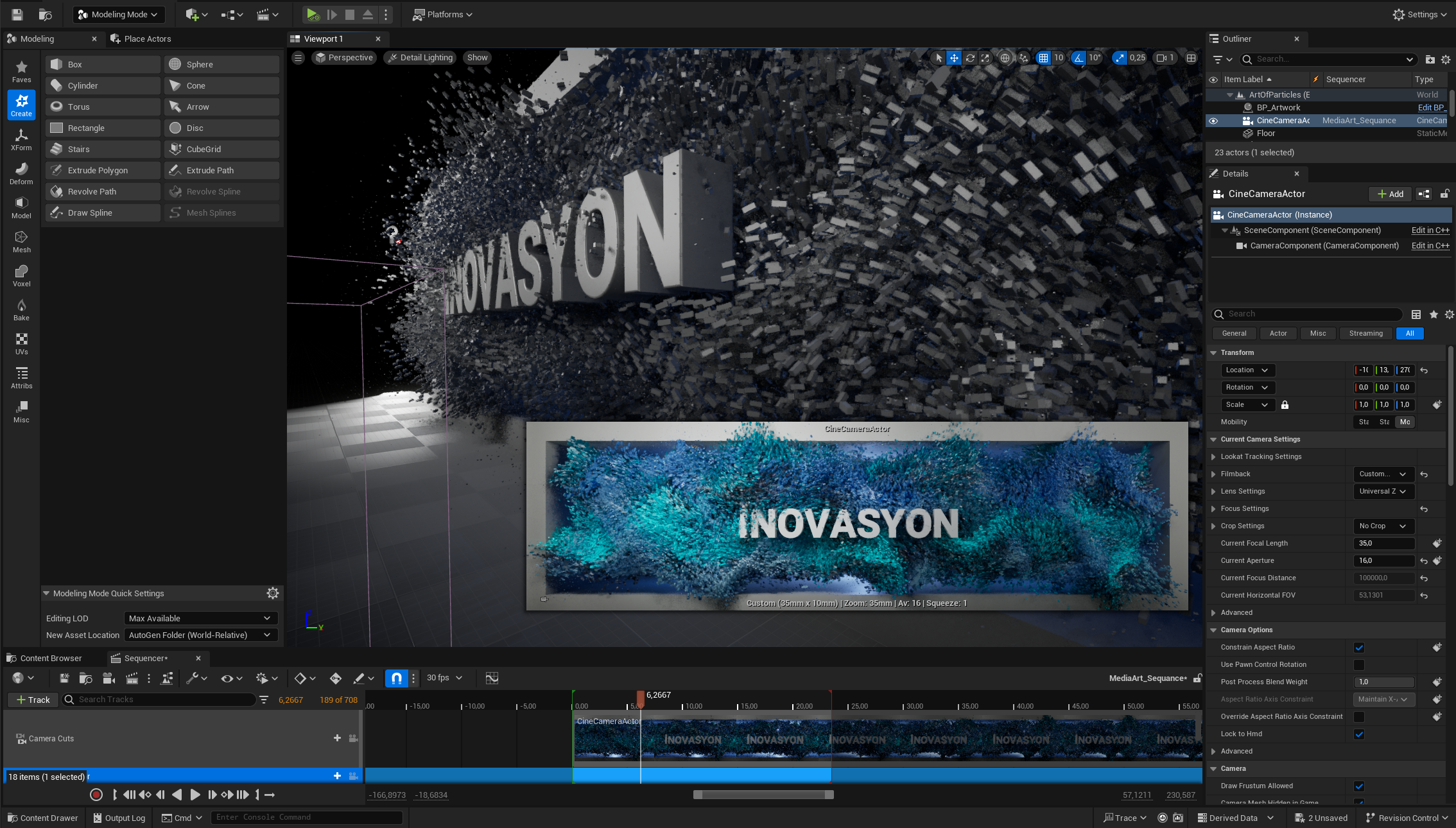Open the Modeling Mode dropdown
1456x828 pixels.
coord(118,14)
